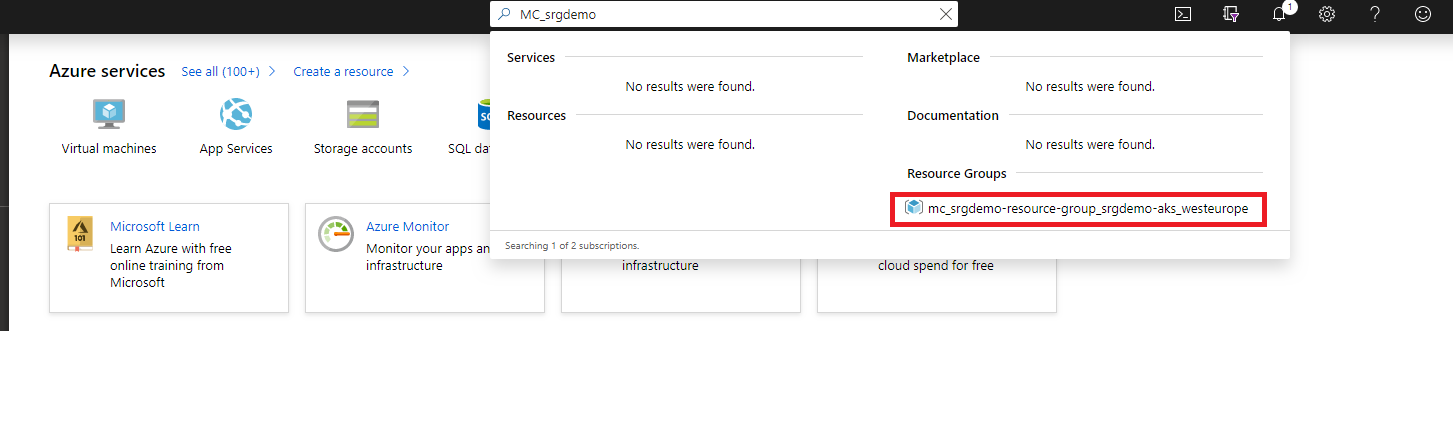Open Virtual machines service icon
The image size is (1453, 426).
coord(109,114)
